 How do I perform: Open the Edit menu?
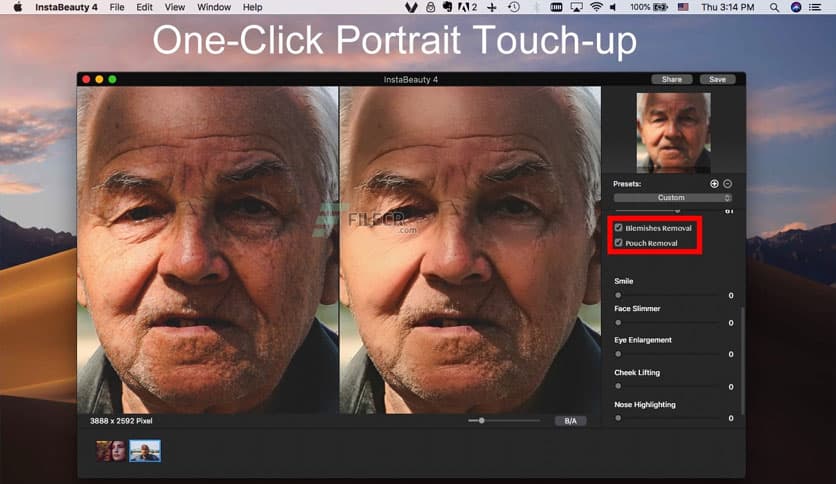tap(144, 7)
